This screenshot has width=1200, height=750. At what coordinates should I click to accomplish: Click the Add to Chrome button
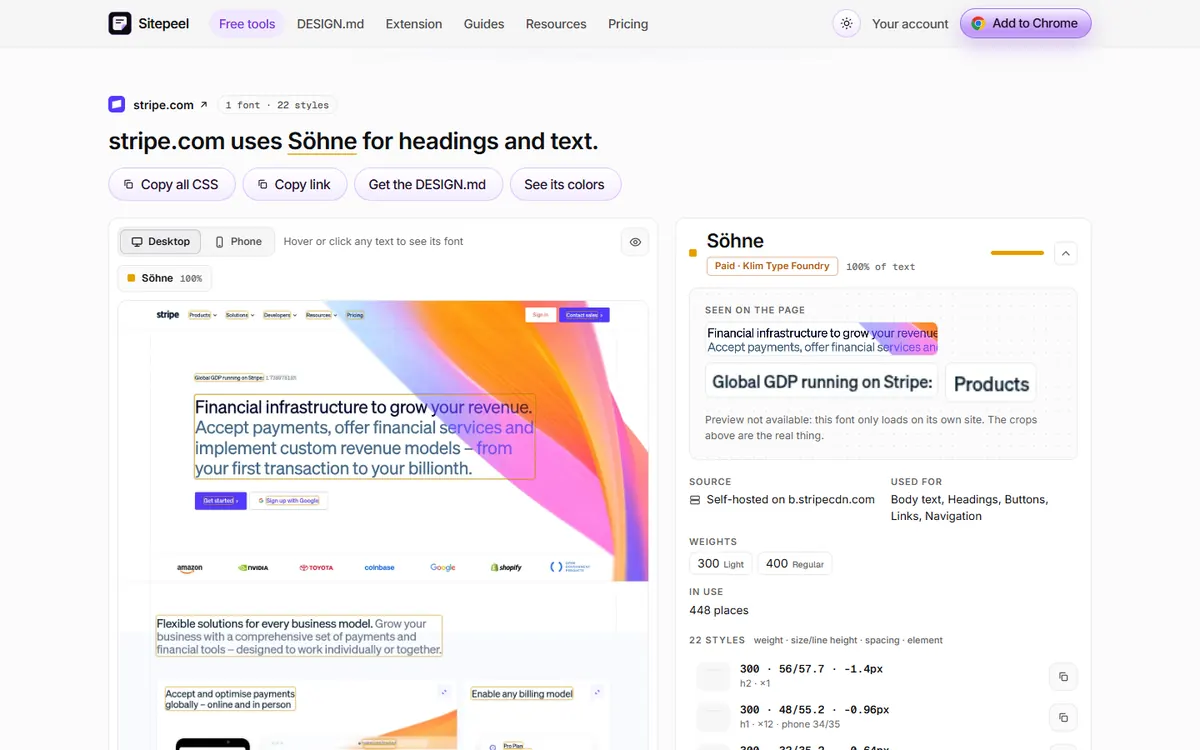[1025, 23]
